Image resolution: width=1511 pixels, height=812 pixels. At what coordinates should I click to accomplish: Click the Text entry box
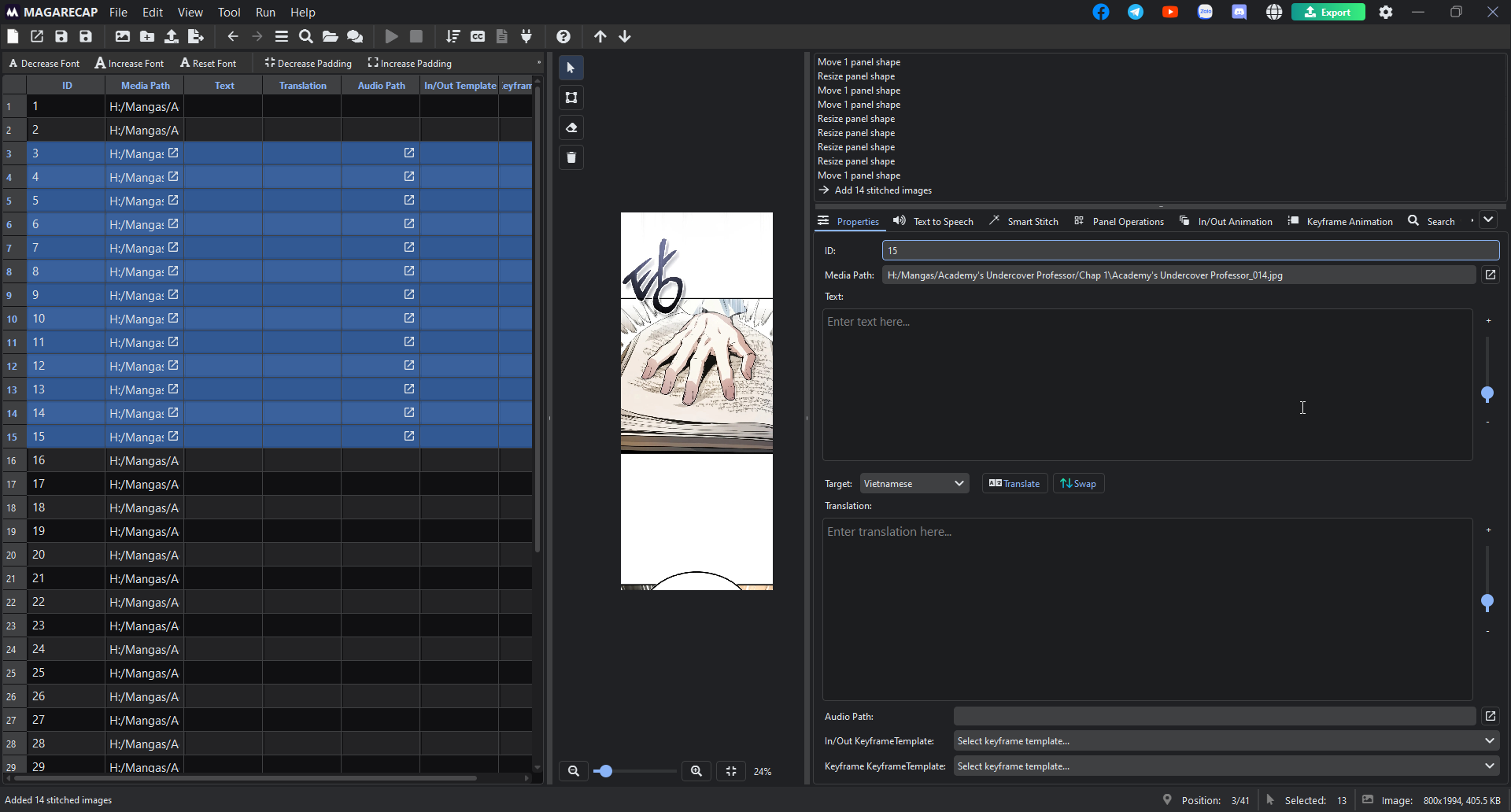(x=1147, y=384)
